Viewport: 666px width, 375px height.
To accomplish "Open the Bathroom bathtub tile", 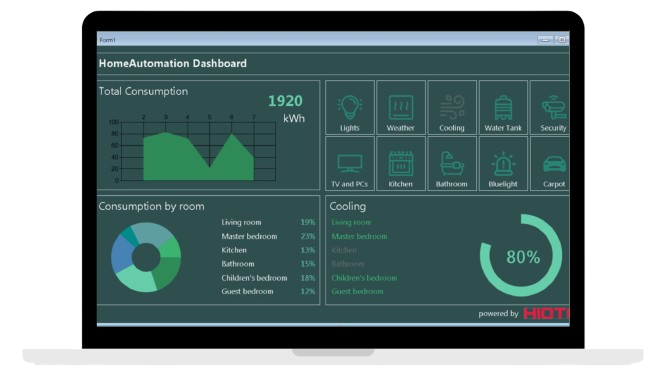I will click(452, 164).
